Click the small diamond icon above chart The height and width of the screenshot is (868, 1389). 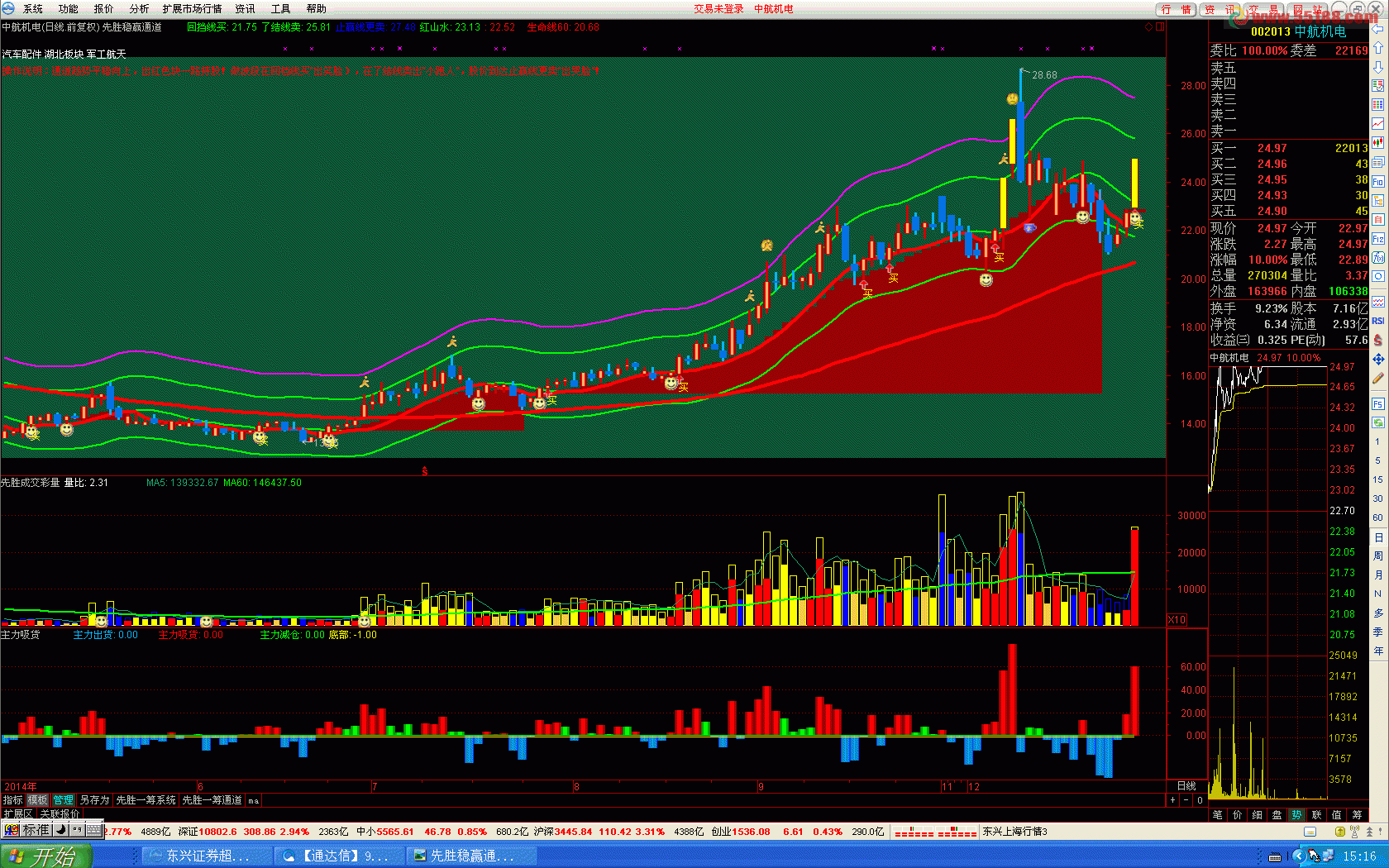pyautogui.click(x=1148, y=26)
